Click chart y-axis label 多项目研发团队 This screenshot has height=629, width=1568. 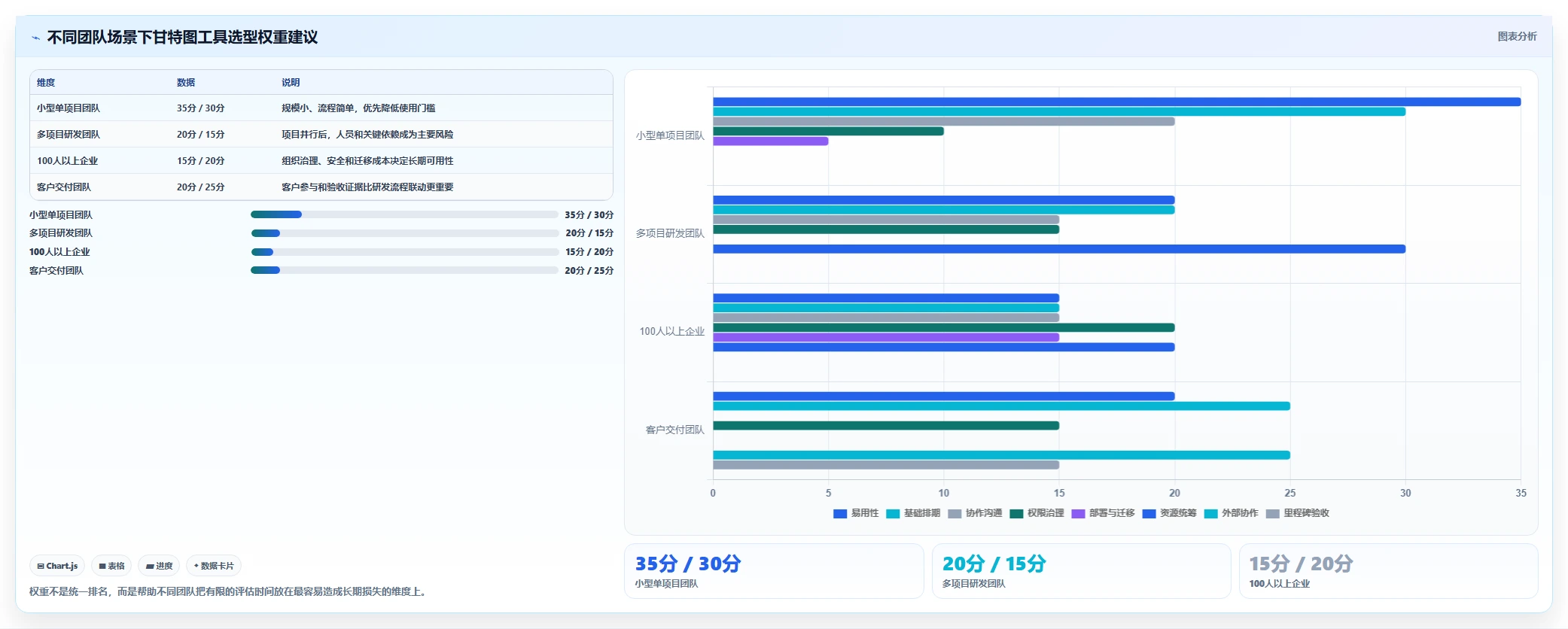coord(670,233)
